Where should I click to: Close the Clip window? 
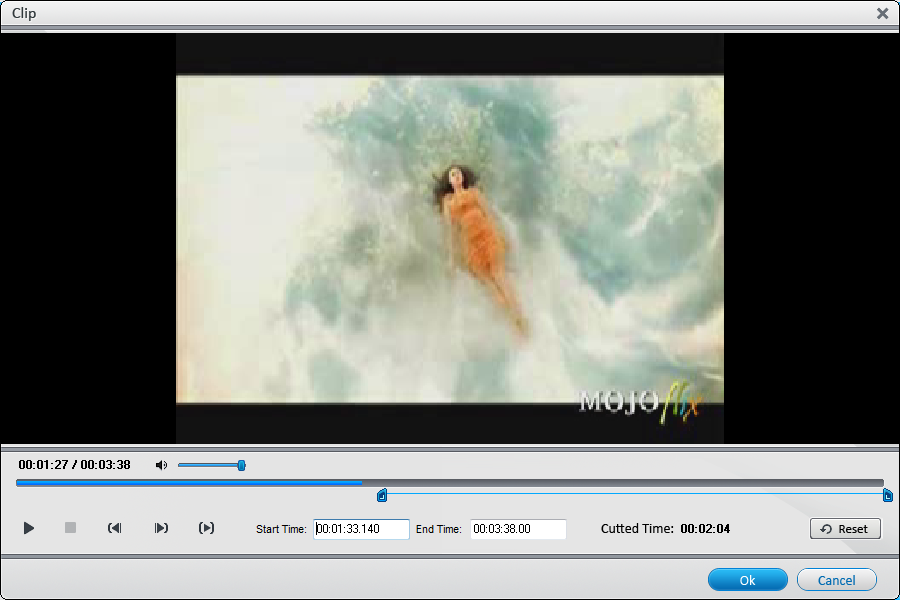click(x=883, y=13)
